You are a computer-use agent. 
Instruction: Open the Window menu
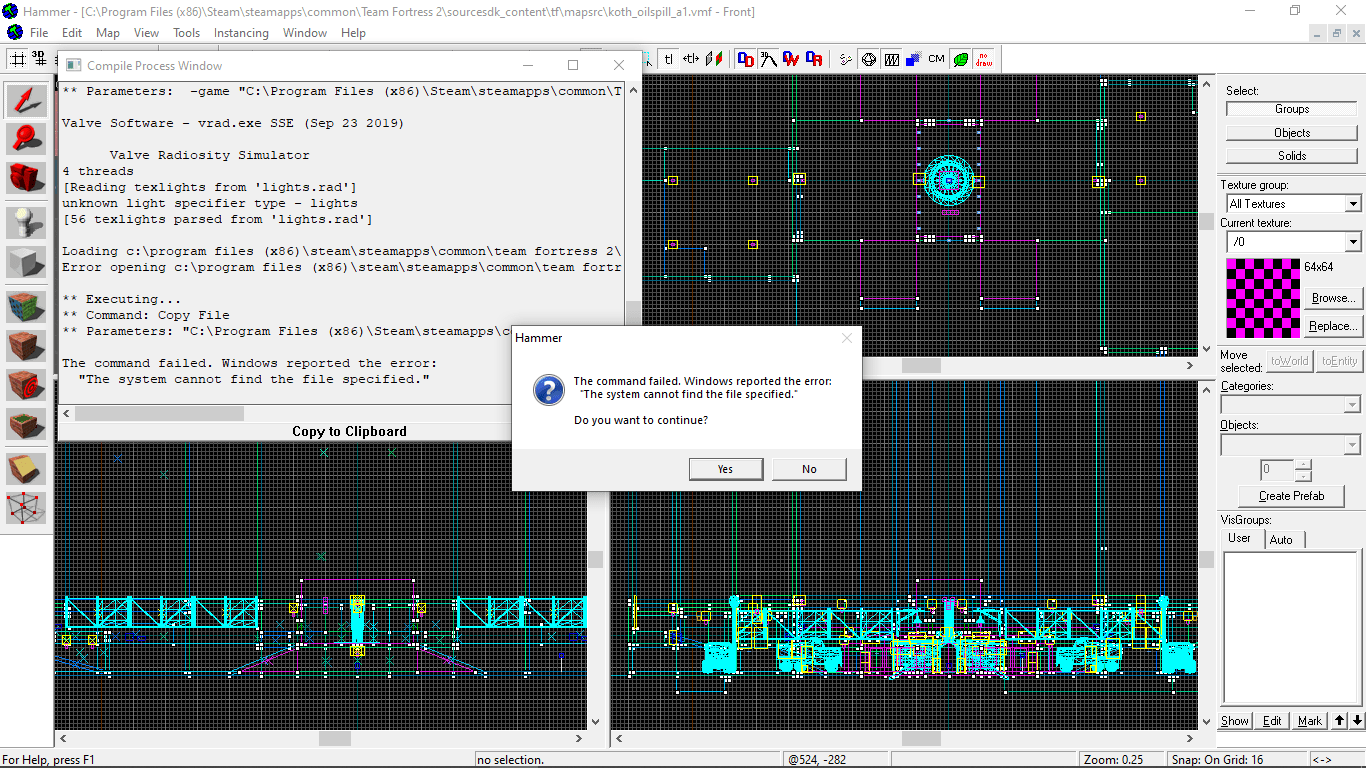click(305, 33)
